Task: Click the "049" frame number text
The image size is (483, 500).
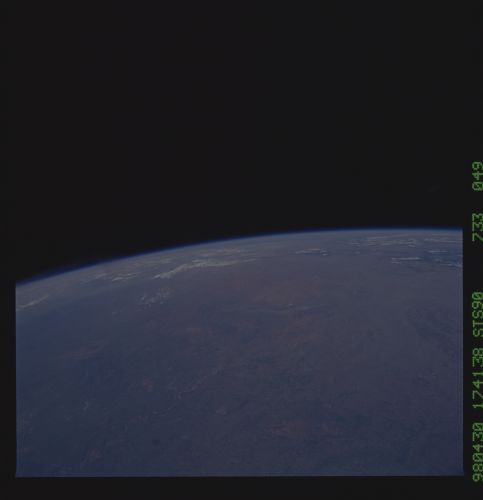Action: (x=477, y=176)
